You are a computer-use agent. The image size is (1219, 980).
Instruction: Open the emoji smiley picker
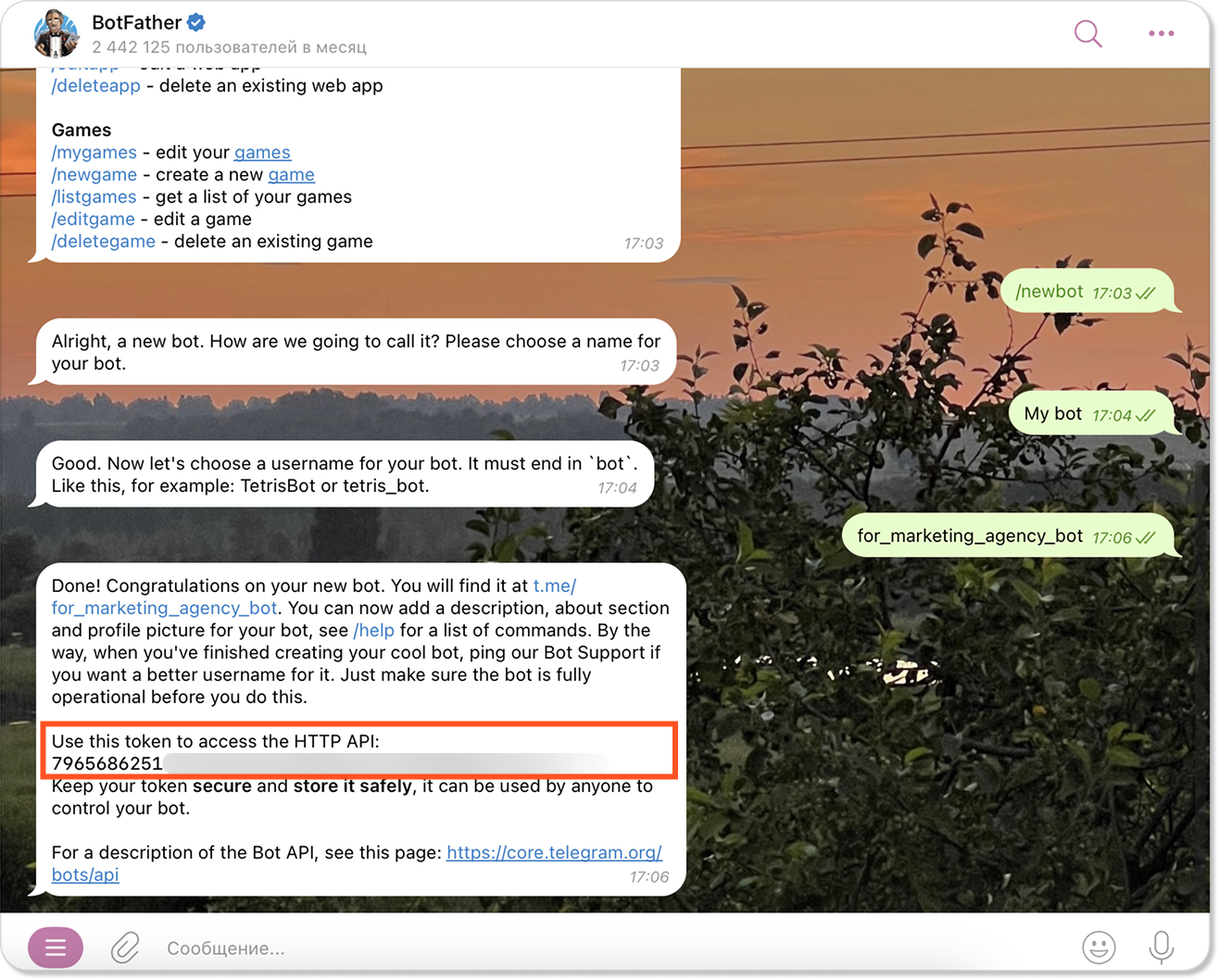click(1099, 947)
